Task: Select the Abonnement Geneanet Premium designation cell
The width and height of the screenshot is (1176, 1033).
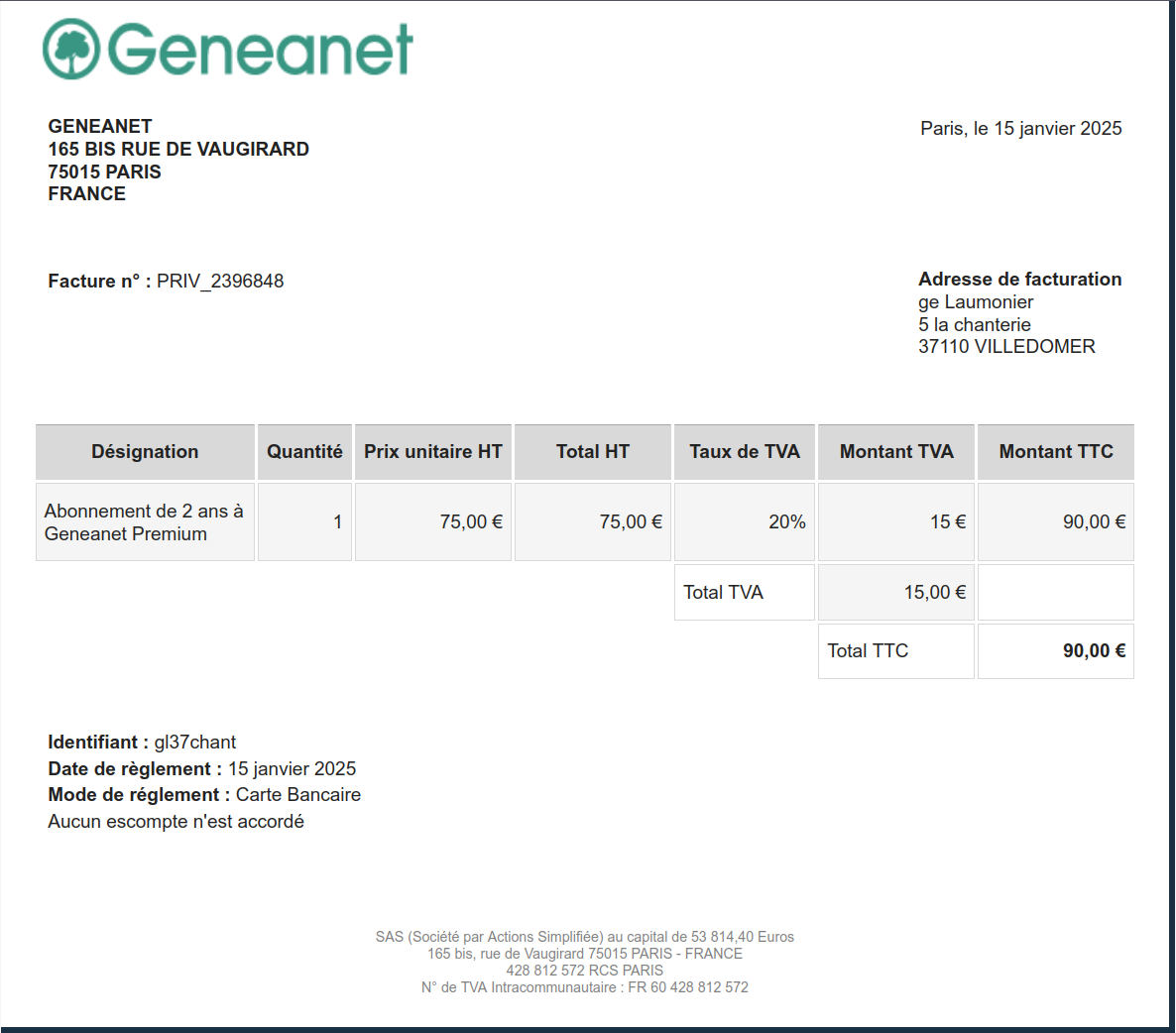Action: coord(144,522)
